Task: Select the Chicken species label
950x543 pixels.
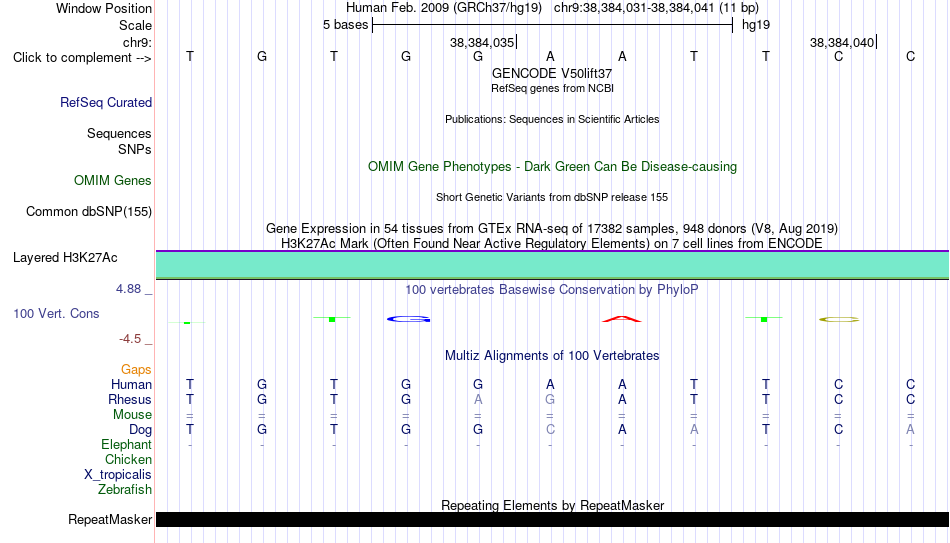Action: pyautogui.click(x=128, y=460)
